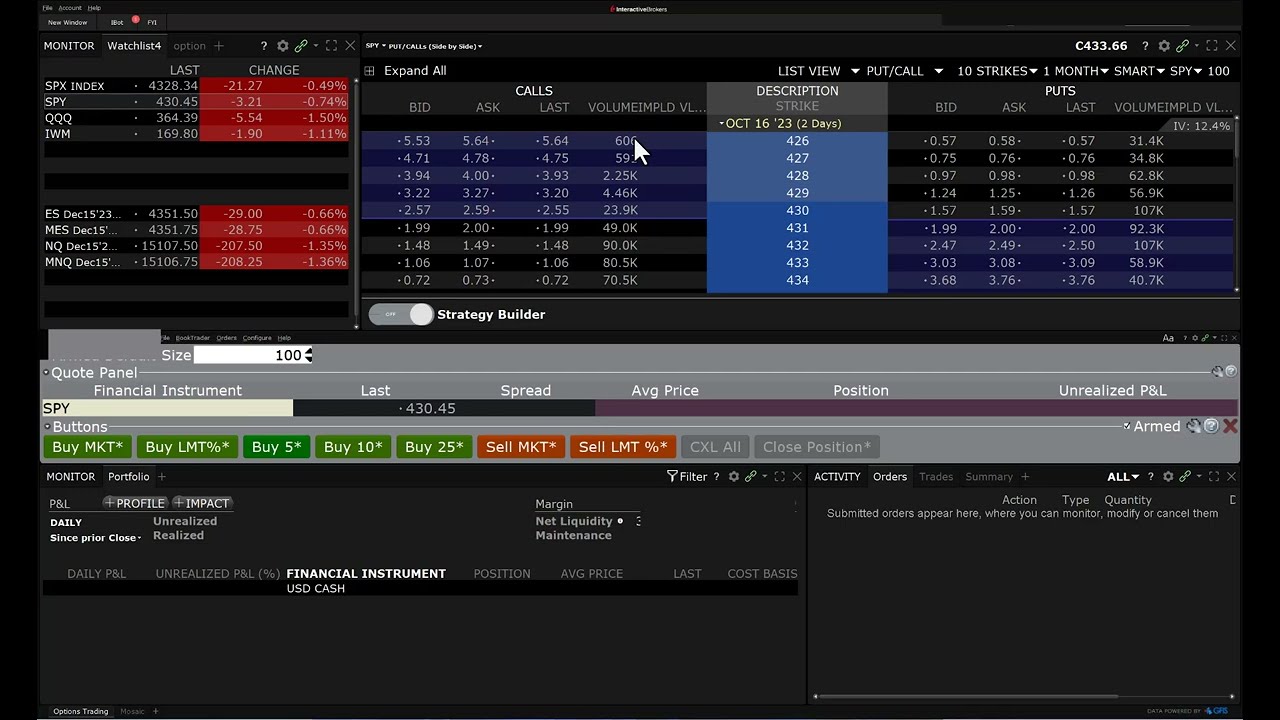This screenshot has width=1280, height=720.
Task: Collapse the Buttons section
Action: coord(45,427)
